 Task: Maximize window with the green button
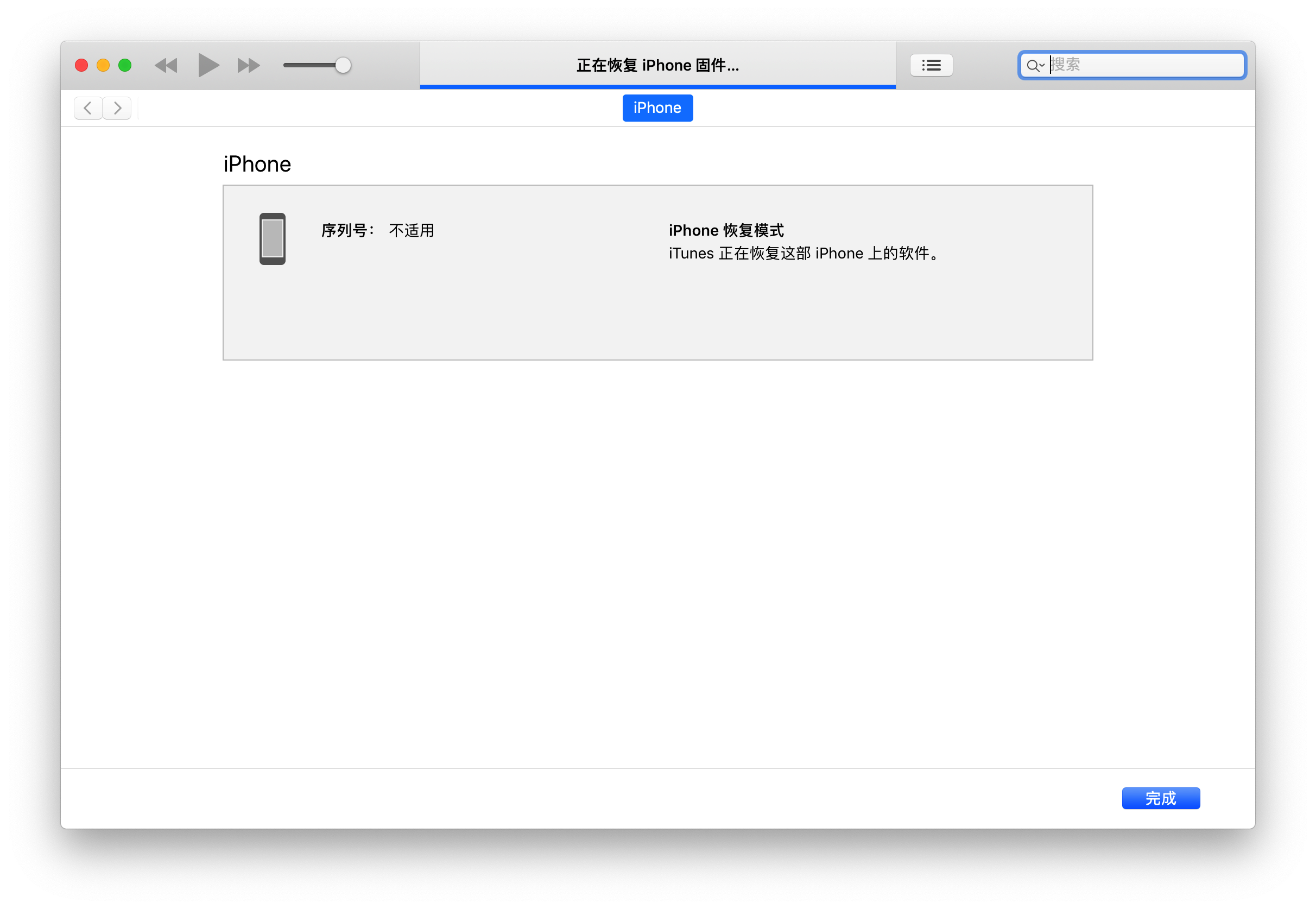tap(125, 66)
